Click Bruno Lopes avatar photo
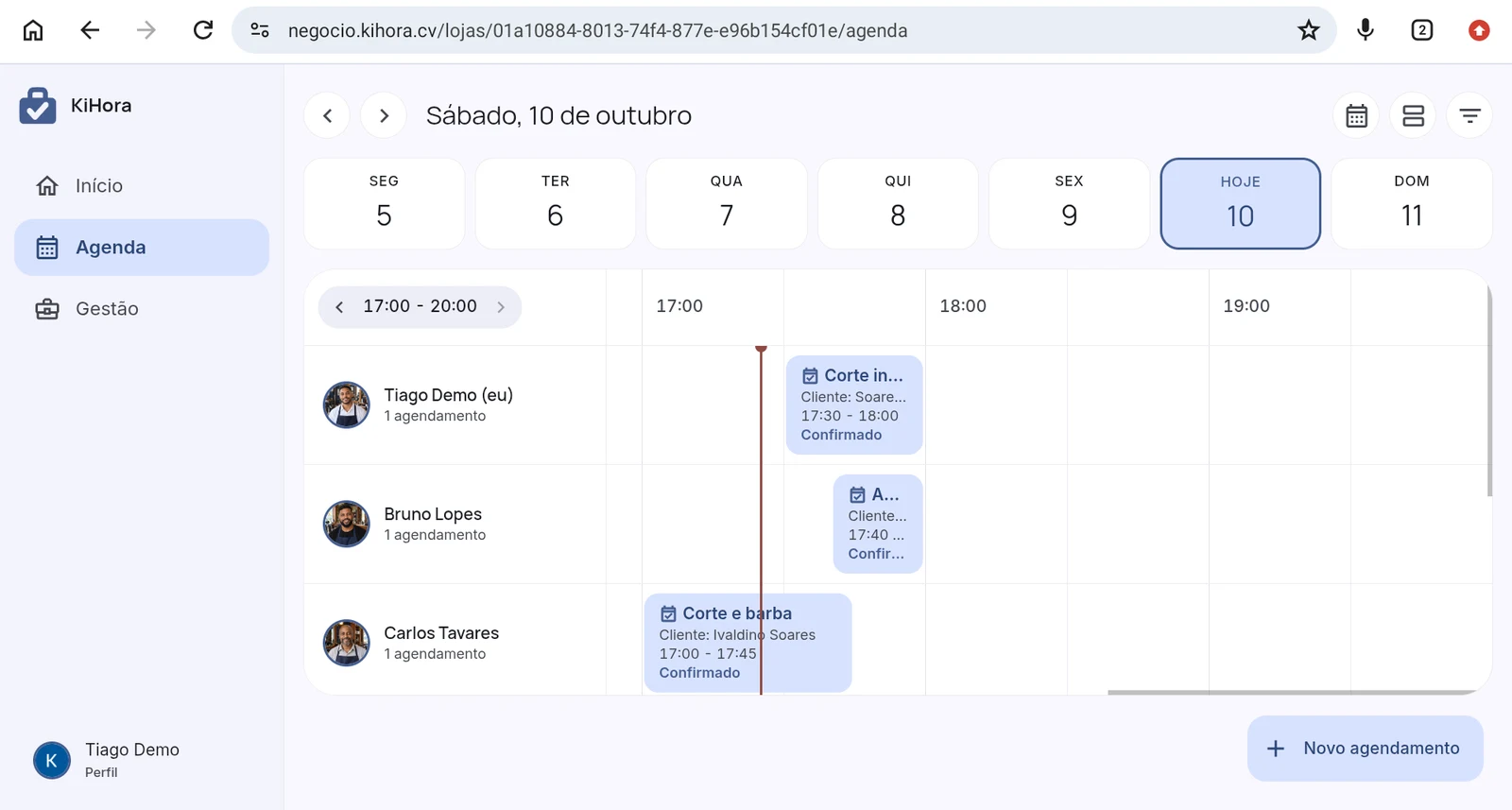Screen dimensions: 1512x810 click(x=347, y=524)
